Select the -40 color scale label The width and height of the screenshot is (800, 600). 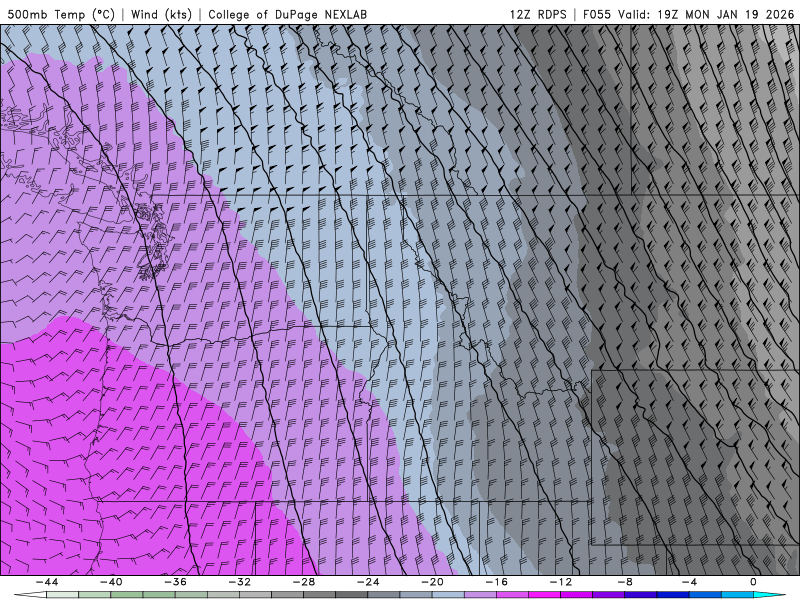click(x=111, y=582)
